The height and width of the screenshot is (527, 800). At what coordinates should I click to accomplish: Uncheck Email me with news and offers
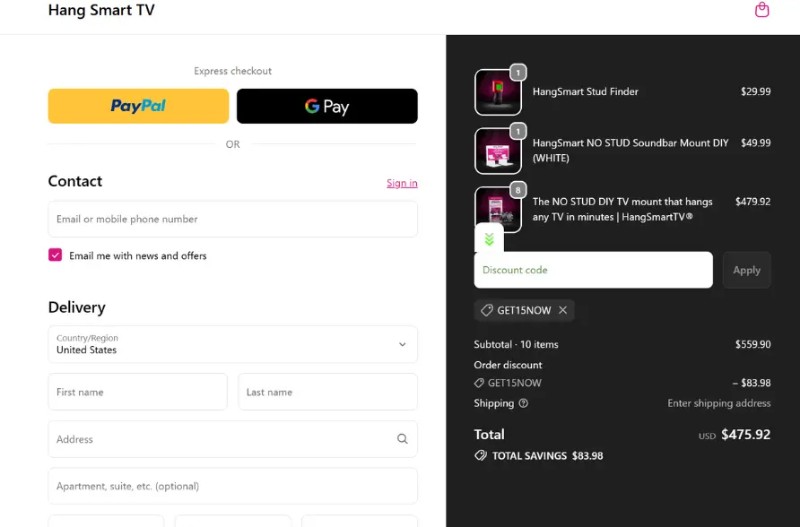[55, 255]
